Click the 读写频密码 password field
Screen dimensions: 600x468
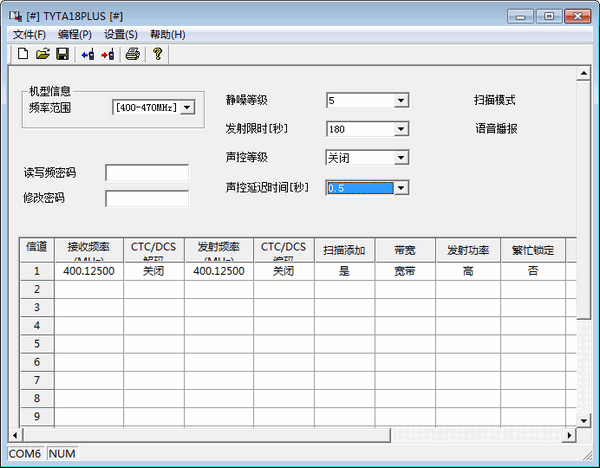[147, 173]
